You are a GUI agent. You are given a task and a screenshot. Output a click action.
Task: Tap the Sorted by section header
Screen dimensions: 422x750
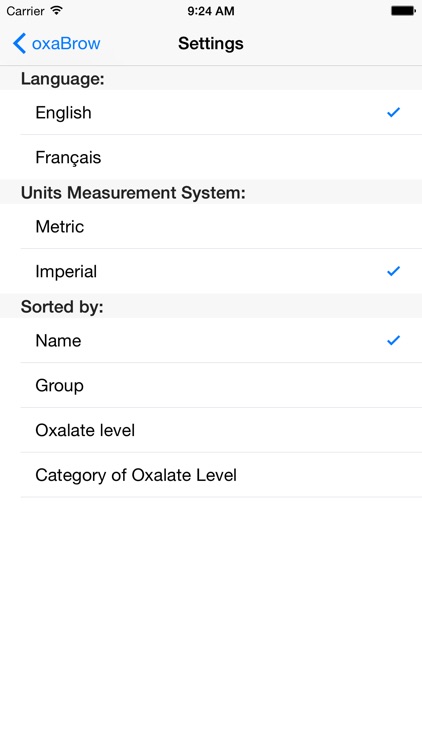(62, 307)
